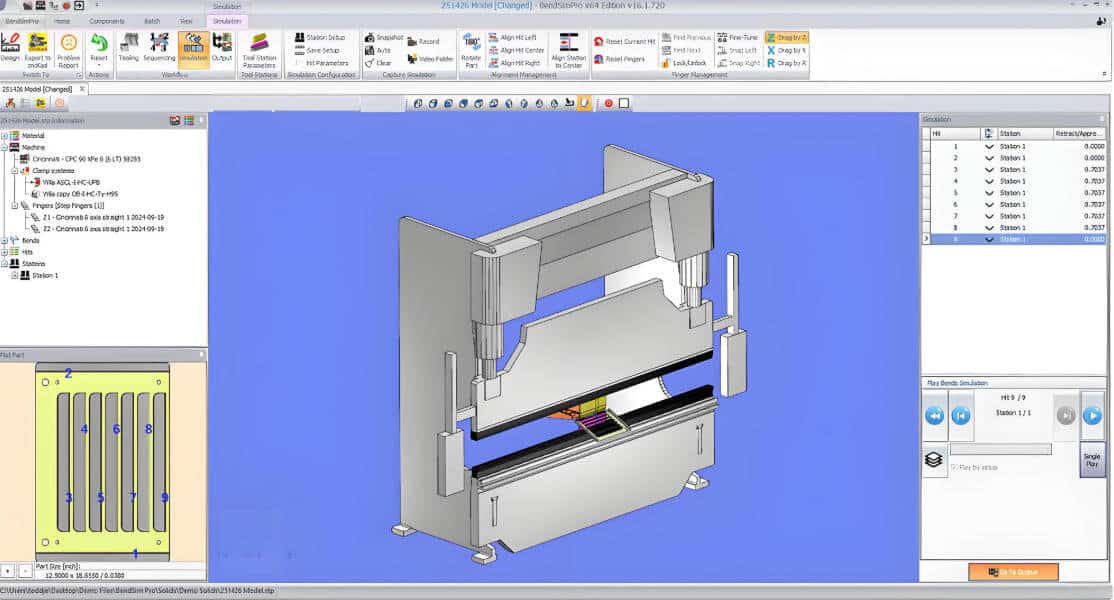
Task: Click Align Hit Center
Action: [517, 50]
